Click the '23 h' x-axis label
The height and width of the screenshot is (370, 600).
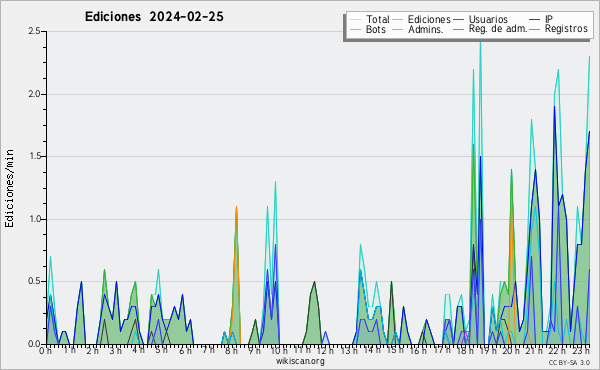tap(580, 350)
